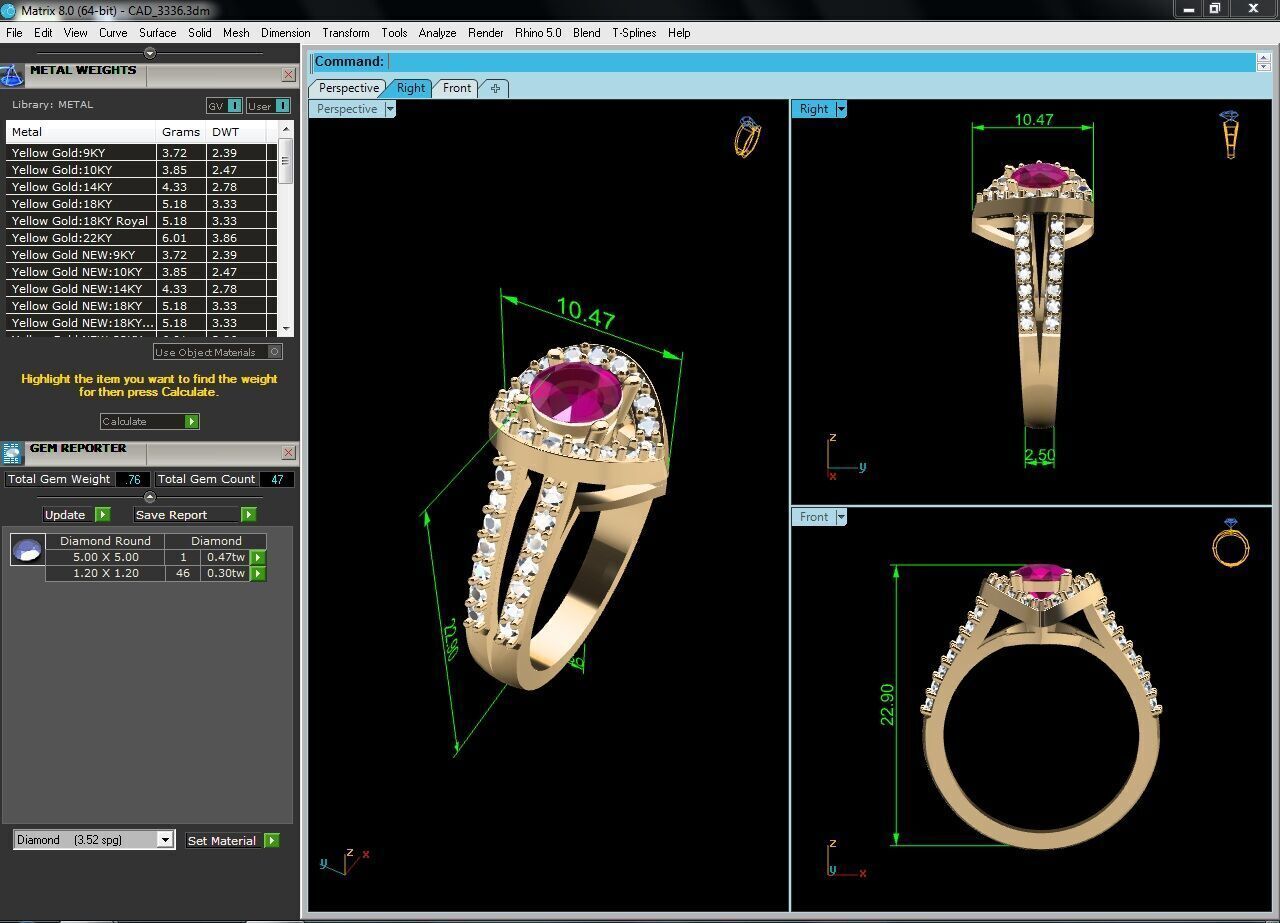Select Yellow Gold:9KY row
This screenshot has height=923, width=1280.
point(141,153)
